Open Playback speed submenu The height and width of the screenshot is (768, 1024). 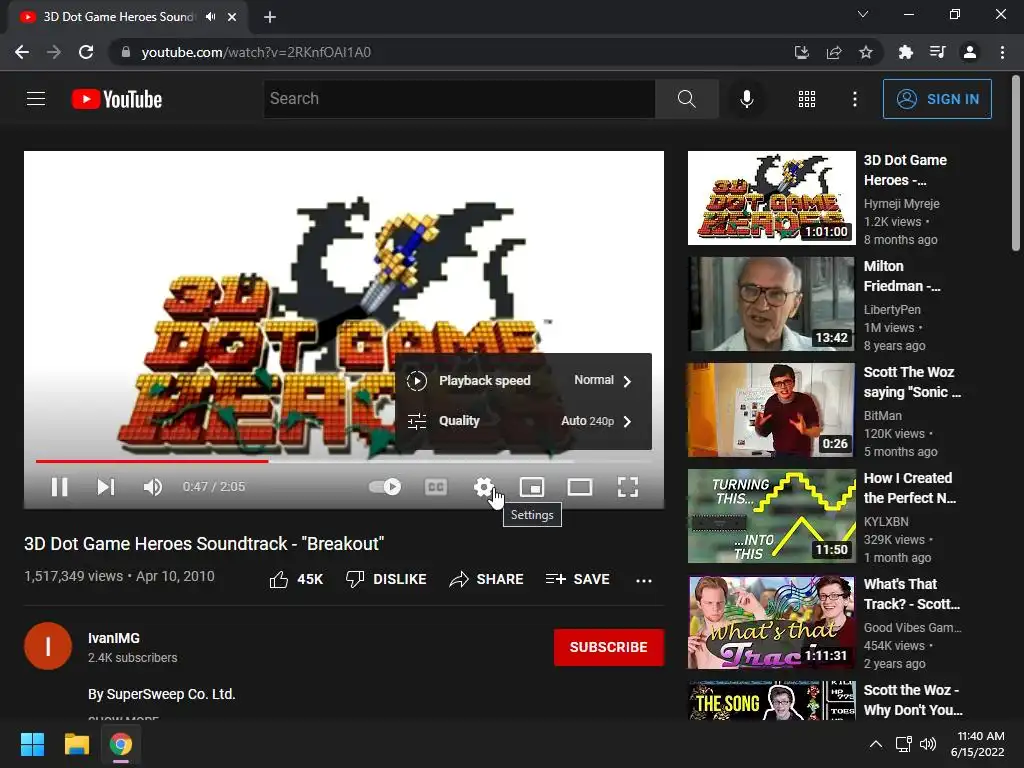pyautogui.click(x=523, y=380)
